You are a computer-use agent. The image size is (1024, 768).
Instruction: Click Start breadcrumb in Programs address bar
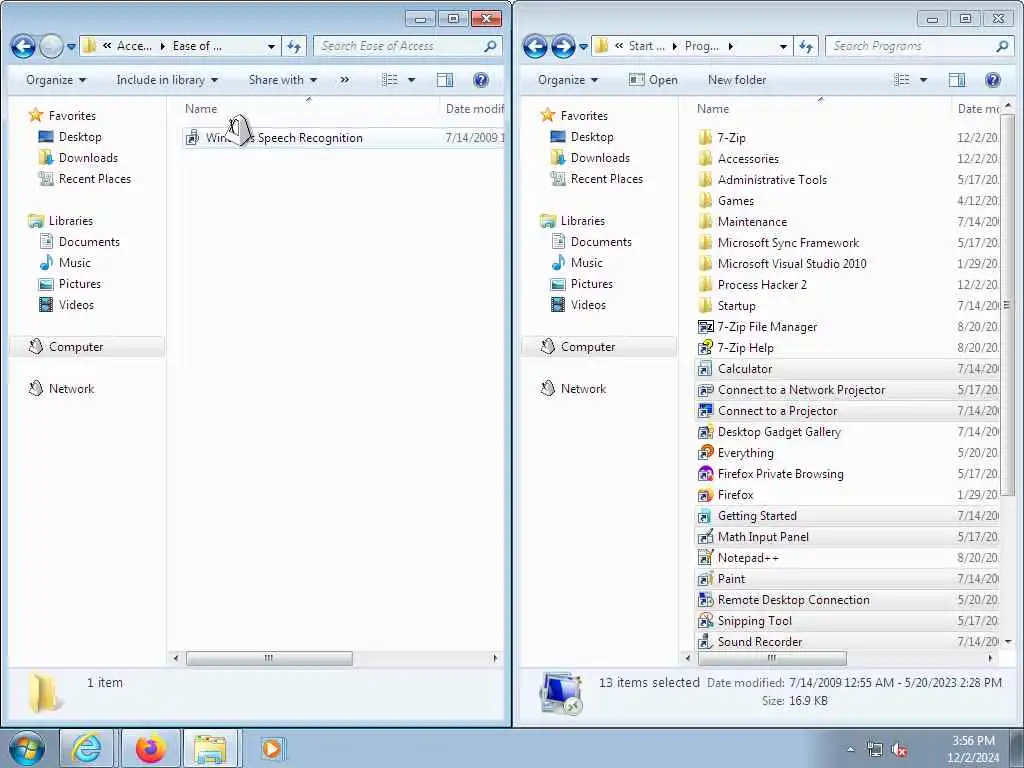[647, 46]
